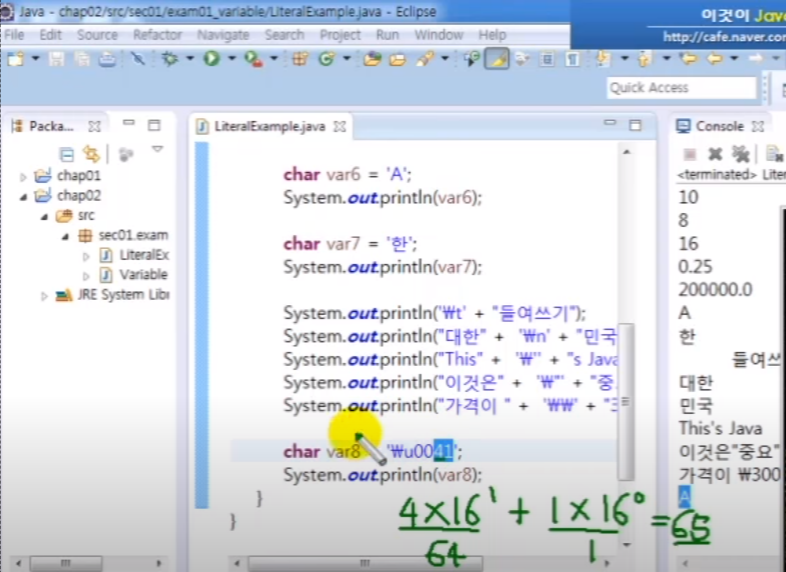Click the New Java Class icon
786x572 pixels.
pyautogui.click(x=327, y=59)
